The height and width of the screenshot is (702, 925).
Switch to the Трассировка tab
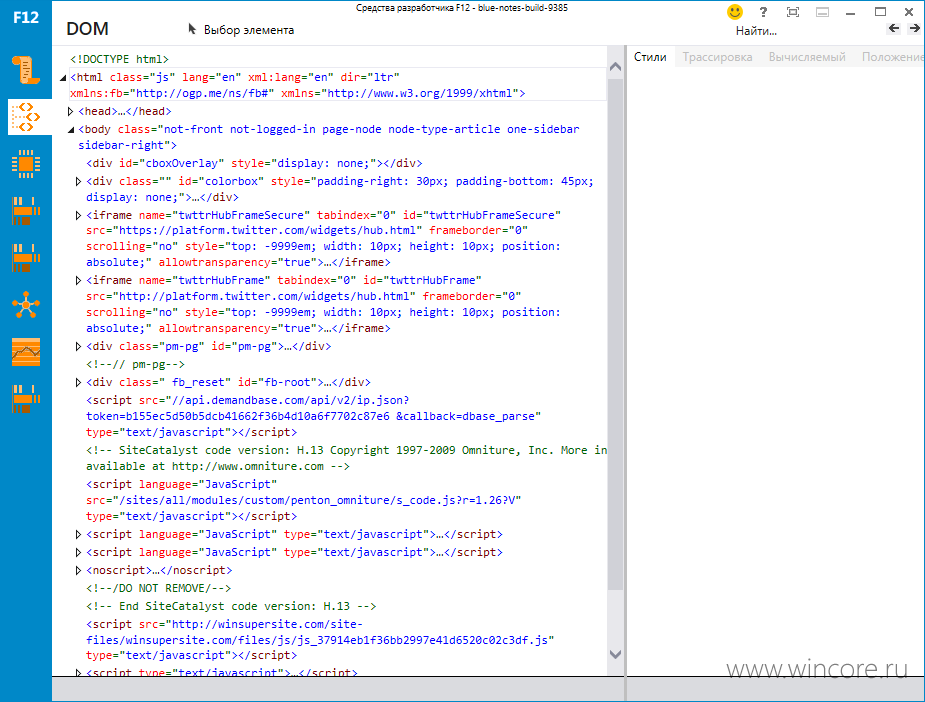[717, 57]
